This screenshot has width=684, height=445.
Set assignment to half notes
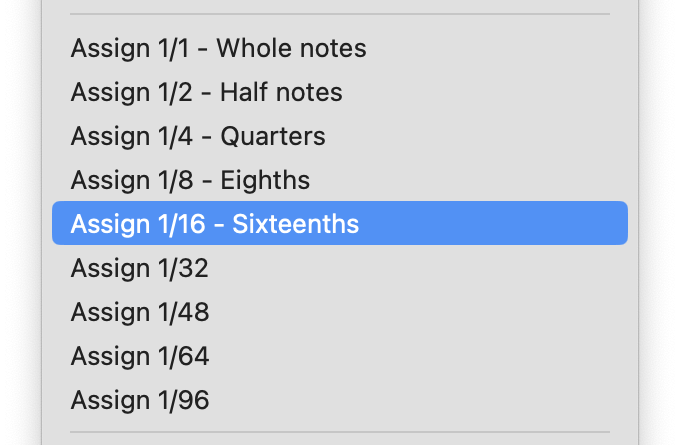pos(206,93)
